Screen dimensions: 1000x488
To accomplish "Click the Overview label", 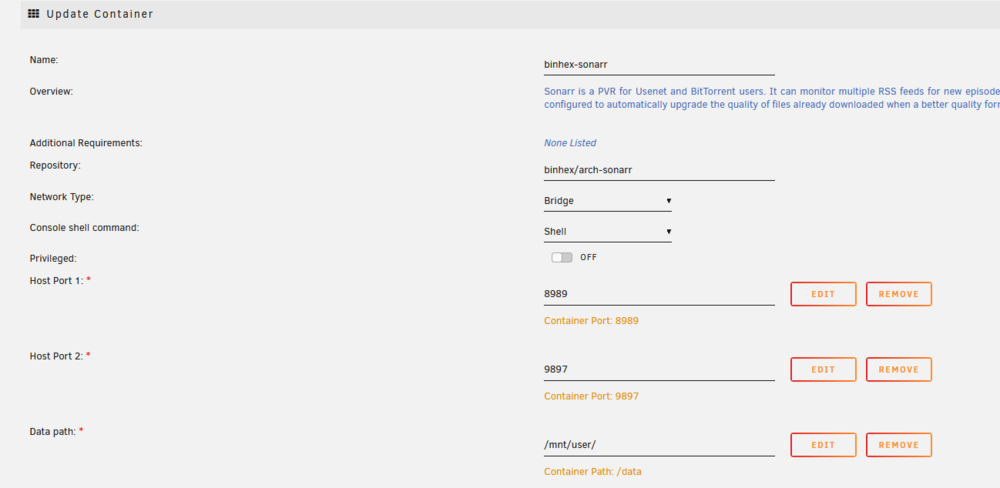I will click(51, 91).
